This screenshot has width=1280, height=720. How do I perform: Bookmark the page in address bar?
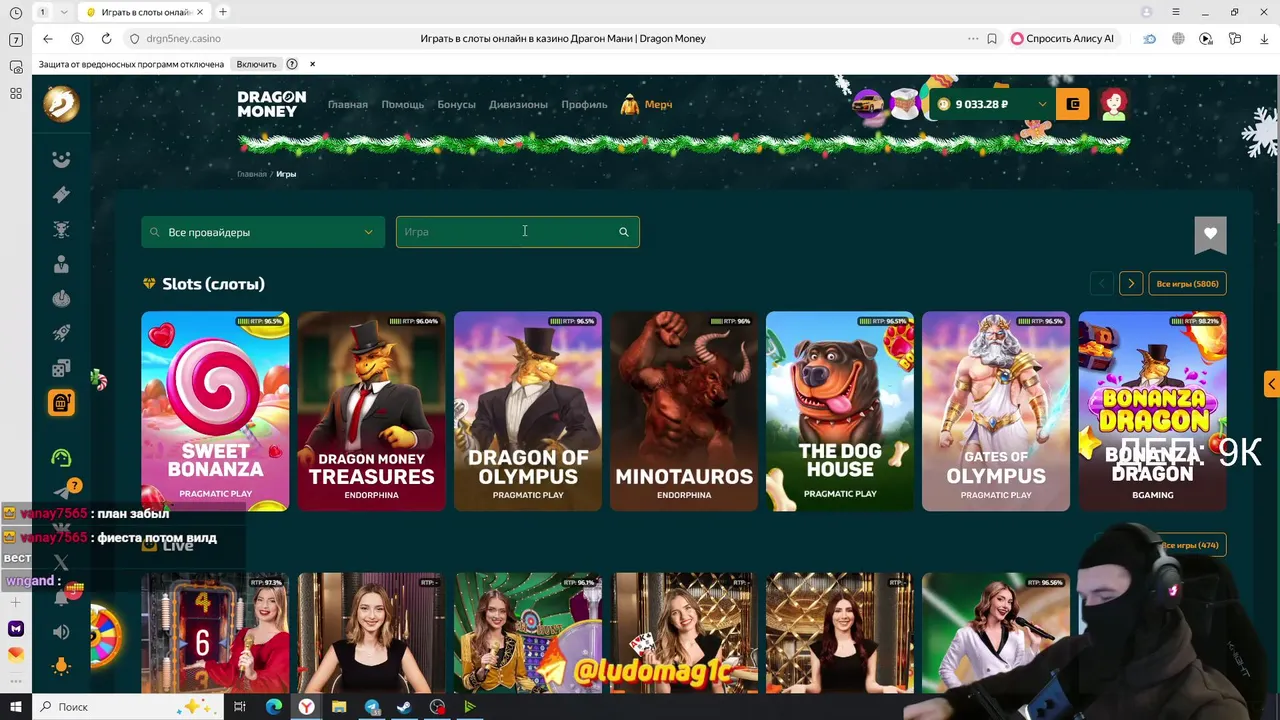click(x=992, y=39)
